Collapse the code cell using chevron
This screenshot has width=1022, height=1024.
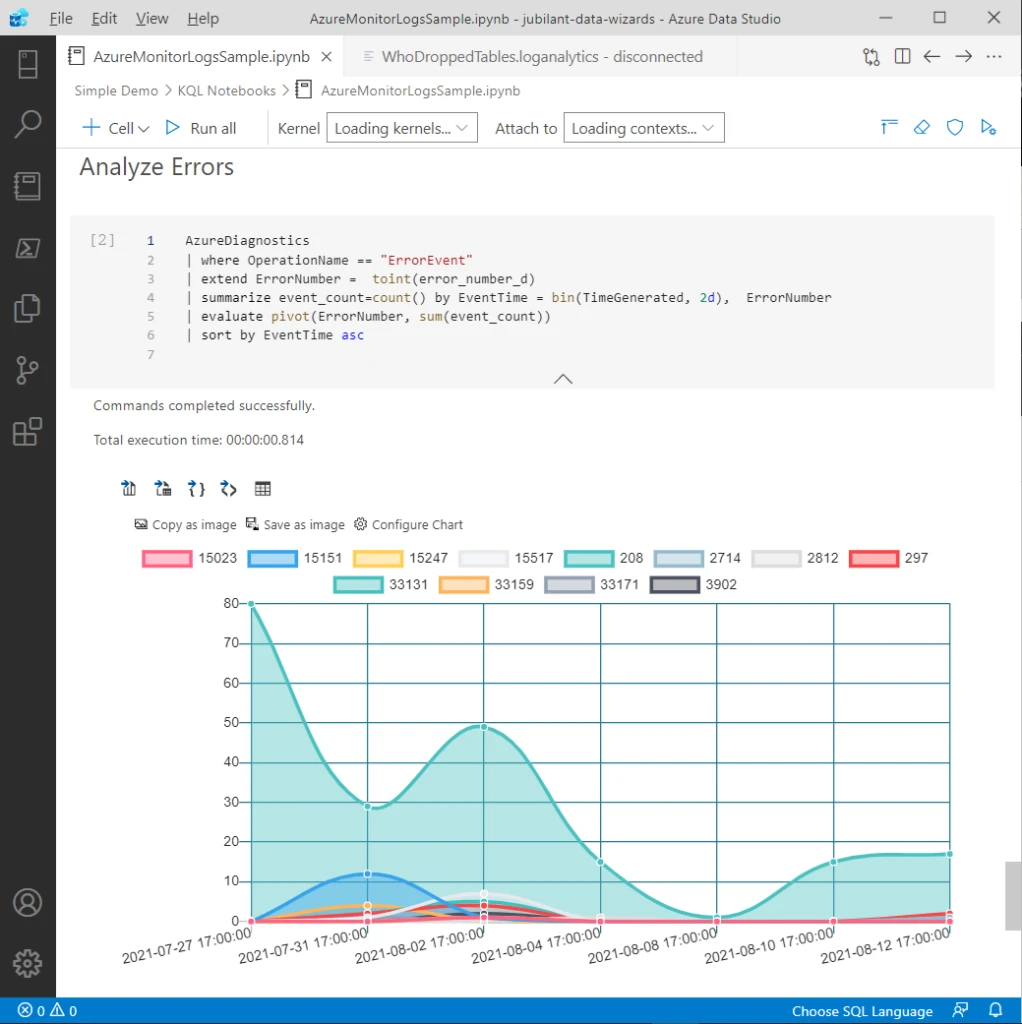[563, 379]
